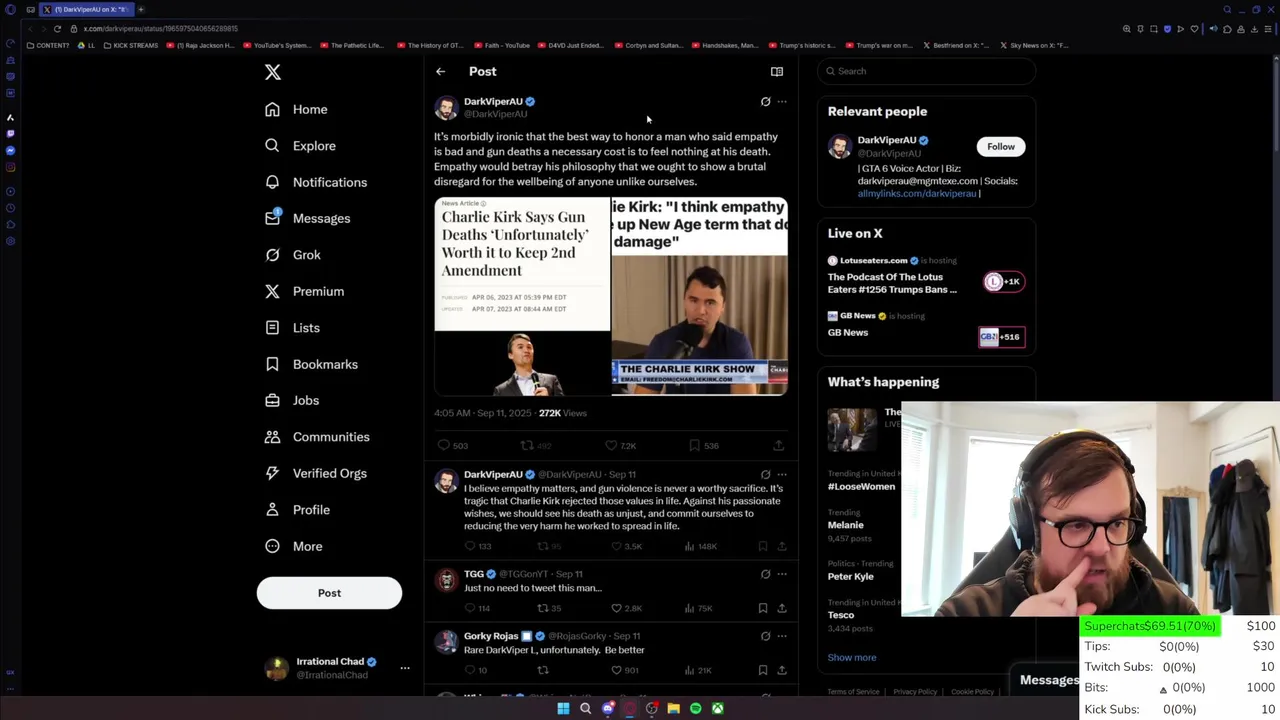
Task: Open Grok icon on TGG reply
Action: (766, 574)
